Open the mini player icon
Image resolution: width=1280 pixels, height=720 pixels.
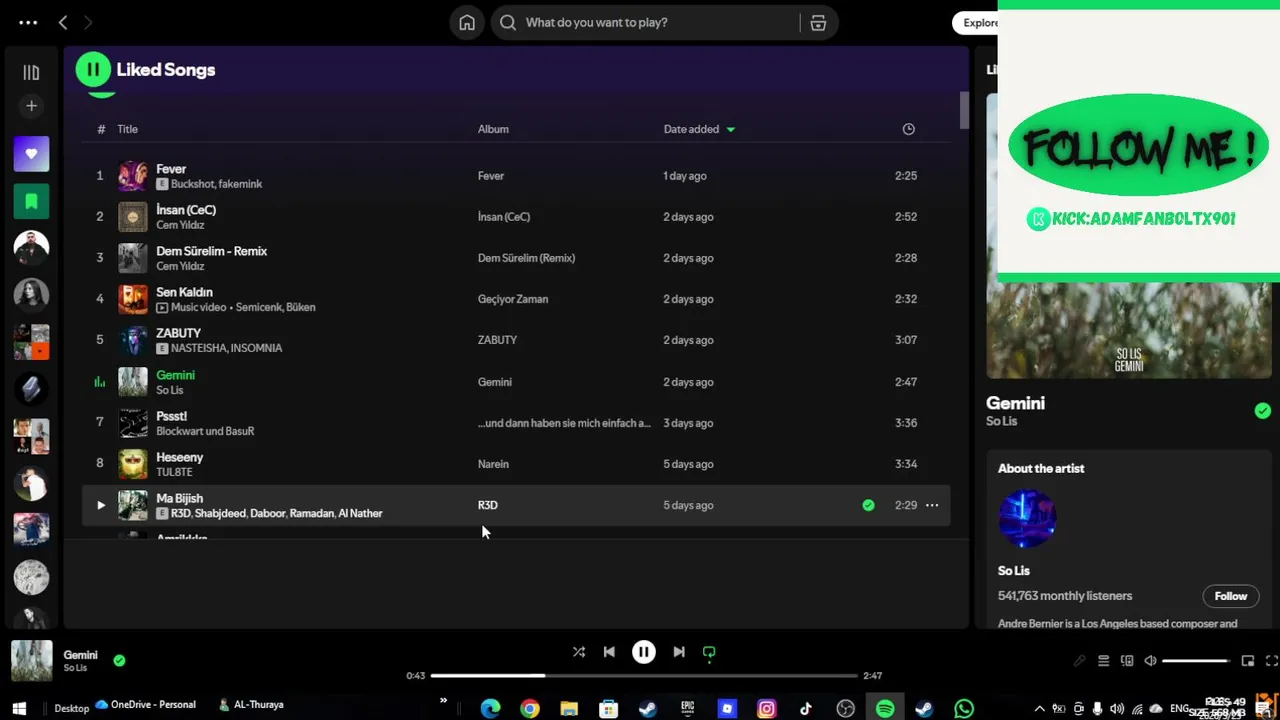(x=1248, y=661)
